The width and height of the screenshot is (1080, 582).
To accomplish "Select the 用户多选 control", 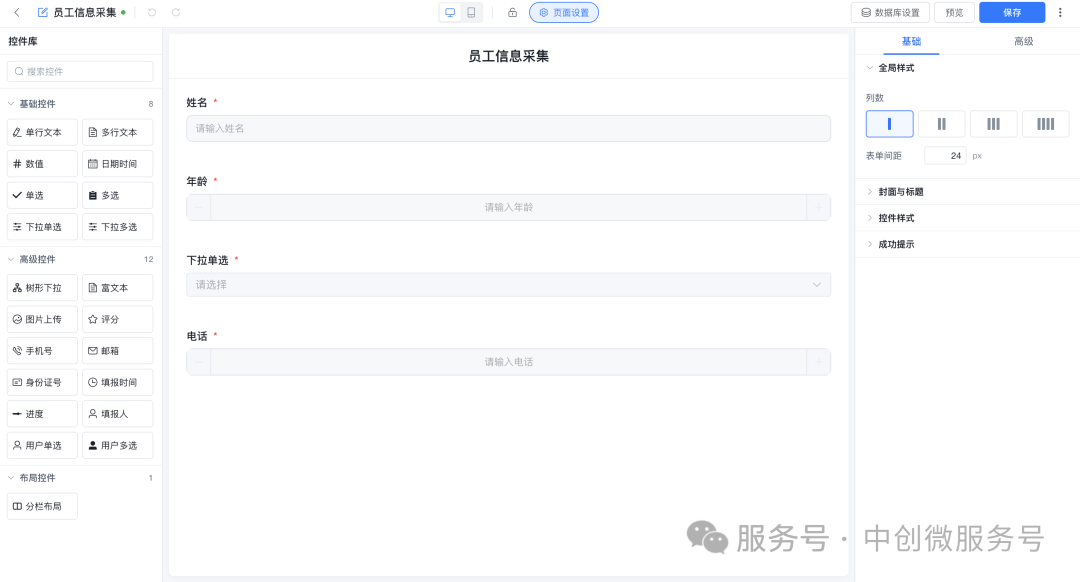I will click(118, 446).
